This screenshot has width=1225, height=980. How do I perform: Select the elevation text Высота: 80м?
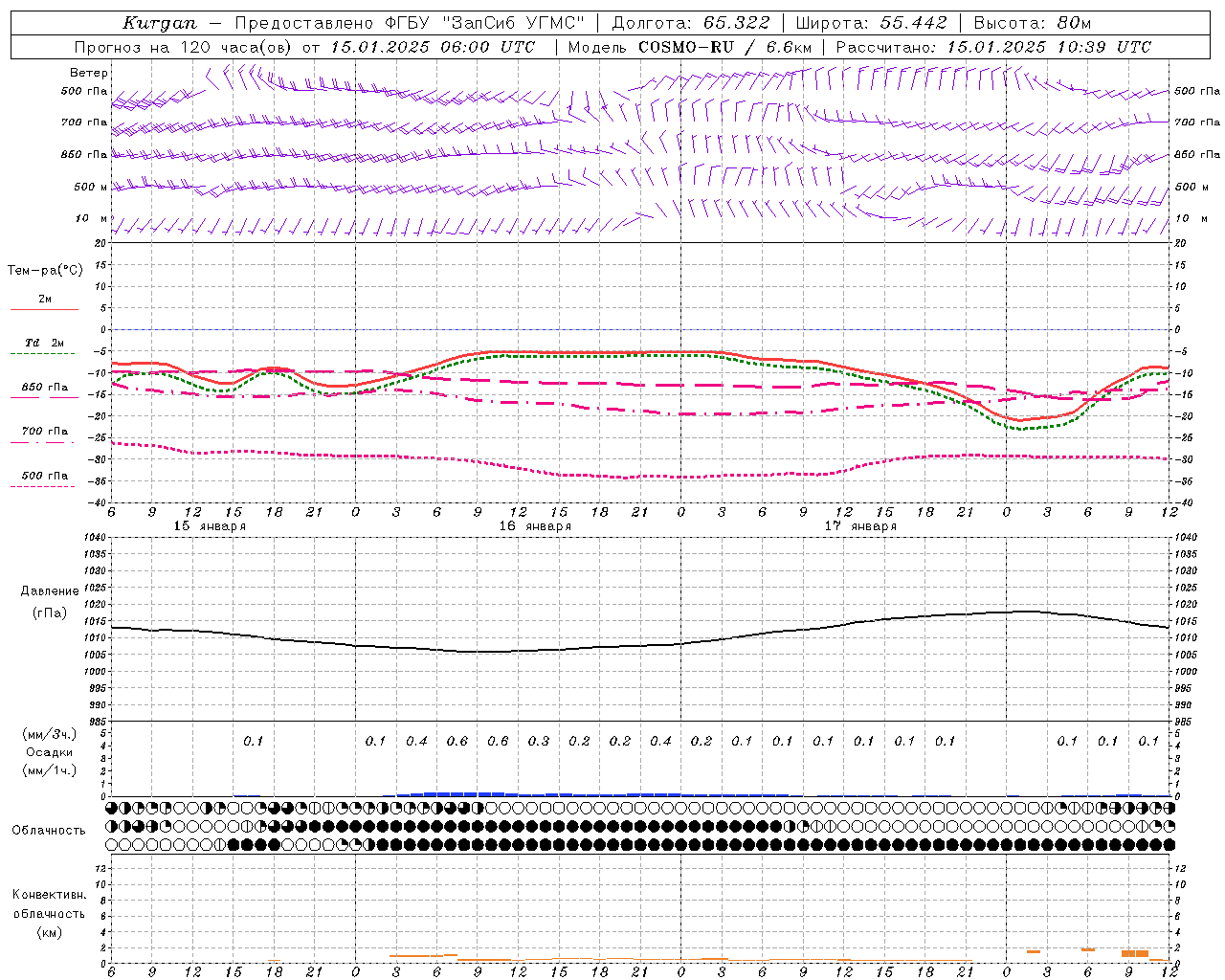coord(1033,22)
